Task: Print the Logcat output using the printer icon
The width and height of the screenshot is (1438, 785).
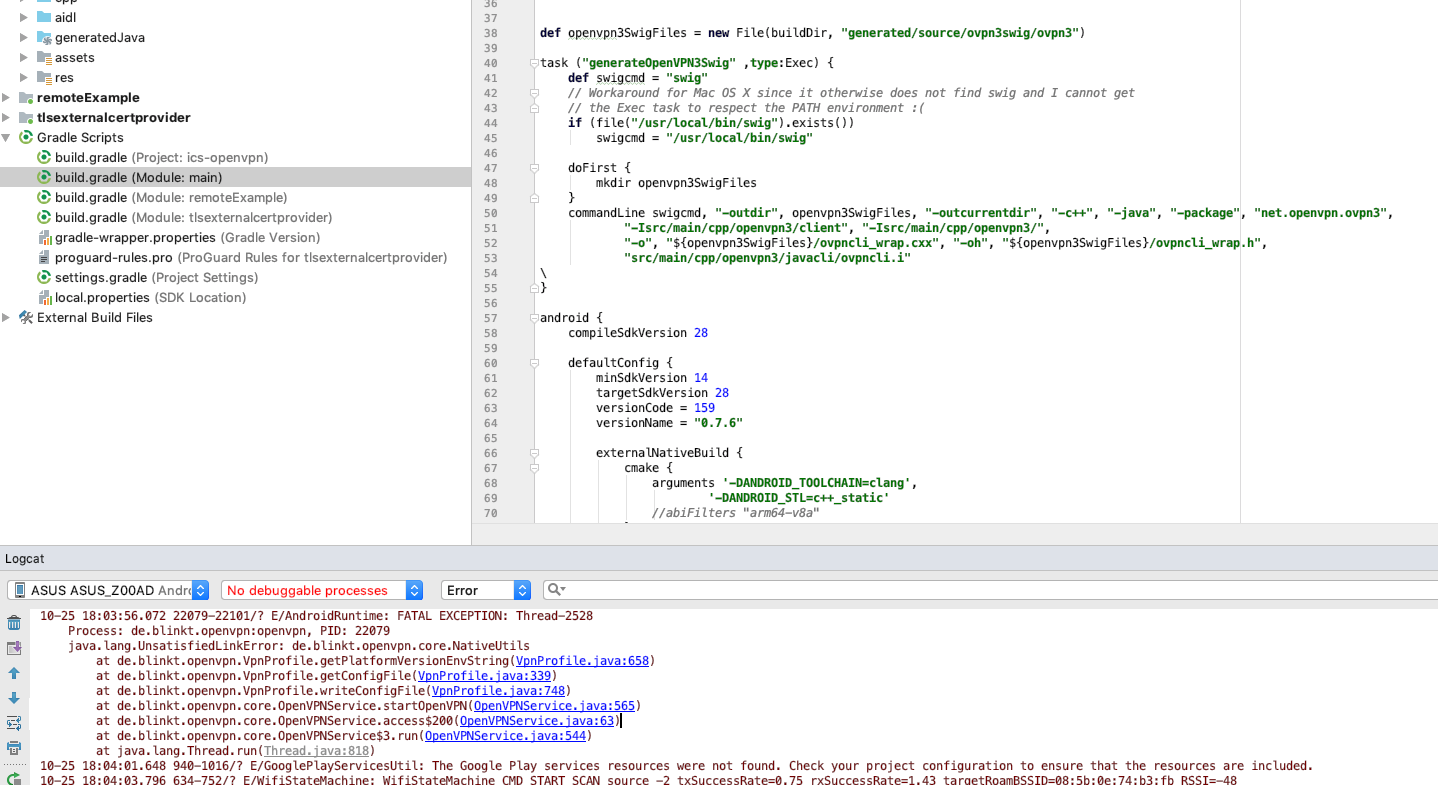Action: coord(13,747)
